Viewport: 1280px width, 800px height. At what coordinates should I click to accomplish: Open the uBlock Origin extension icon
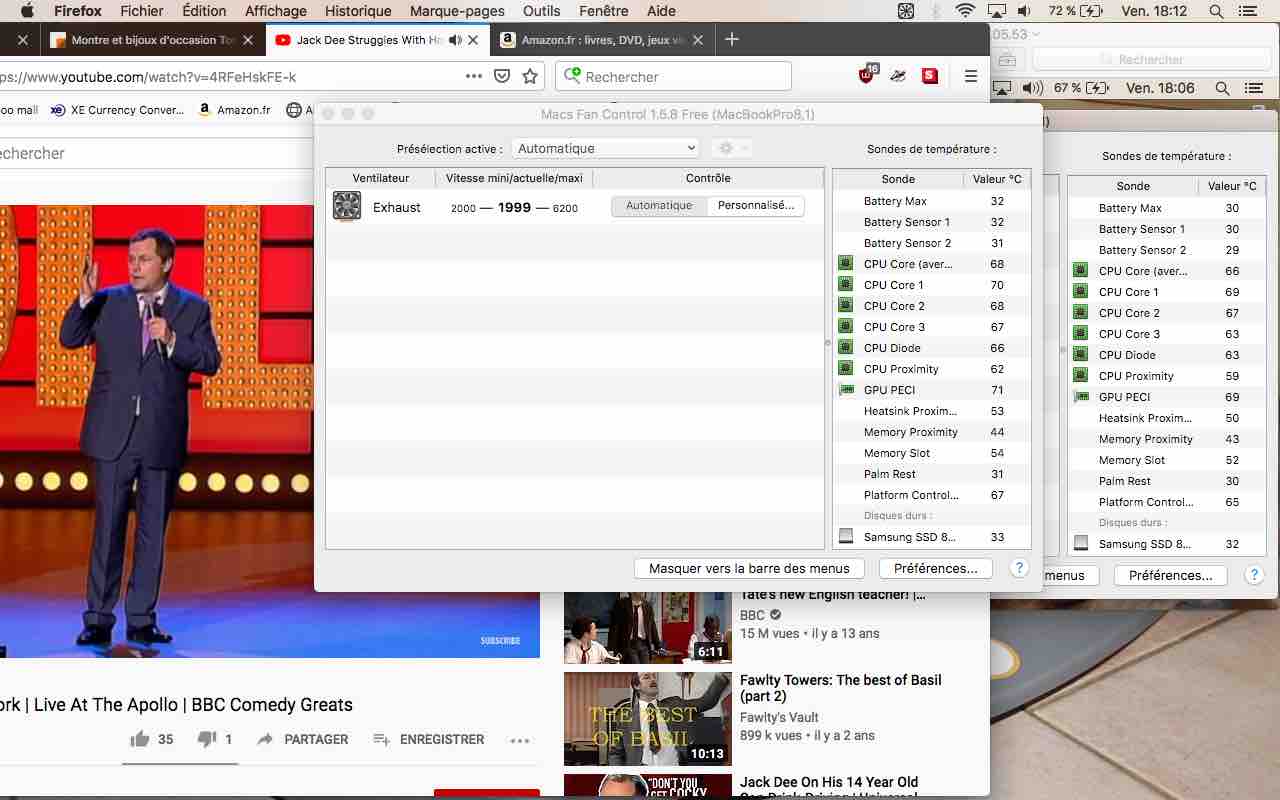867,75
